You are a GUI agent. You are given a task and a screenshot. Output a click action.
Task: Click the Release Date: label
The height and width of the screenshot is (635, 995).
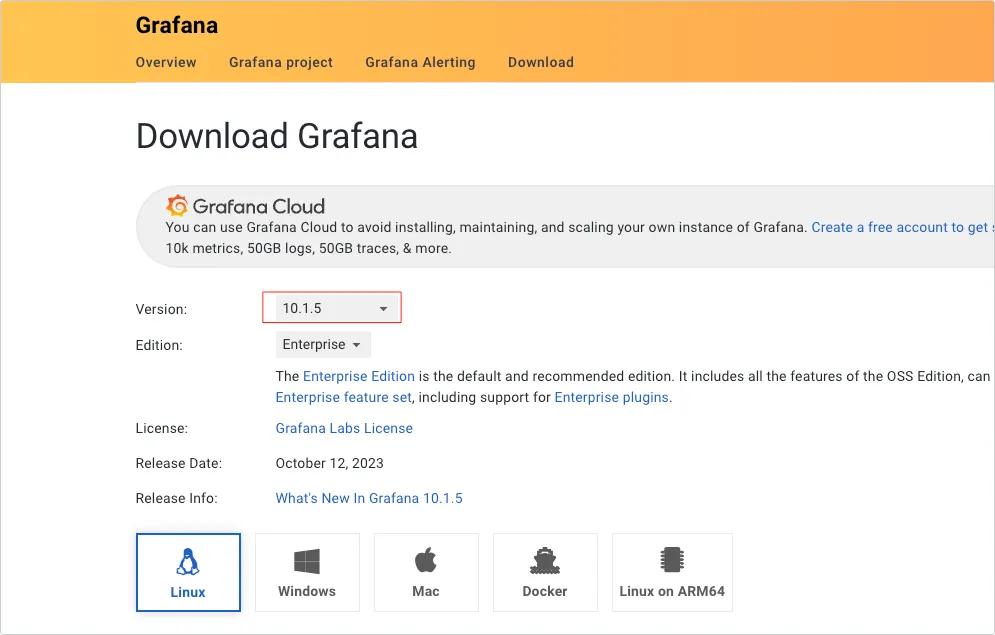[179, 463]
